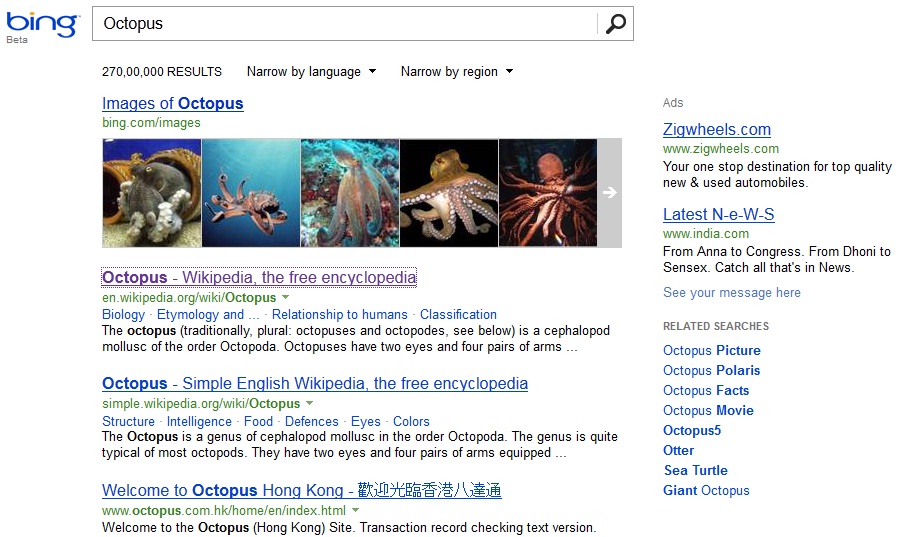Image resolution: width=910 pixels, height=537 pixels.
Task: Click the Bing logo
Action: (x=42, y=27)
